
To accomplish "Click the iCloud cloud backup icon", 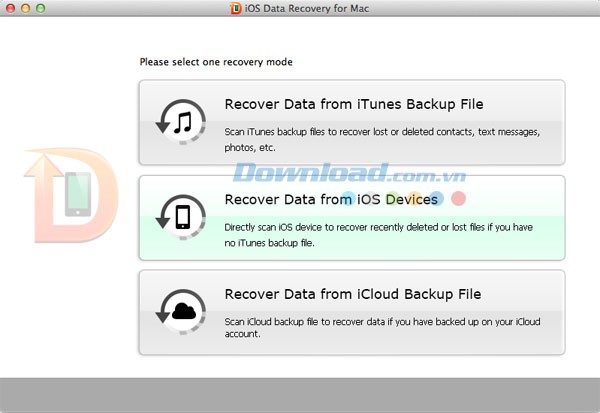I will [181, 312].
